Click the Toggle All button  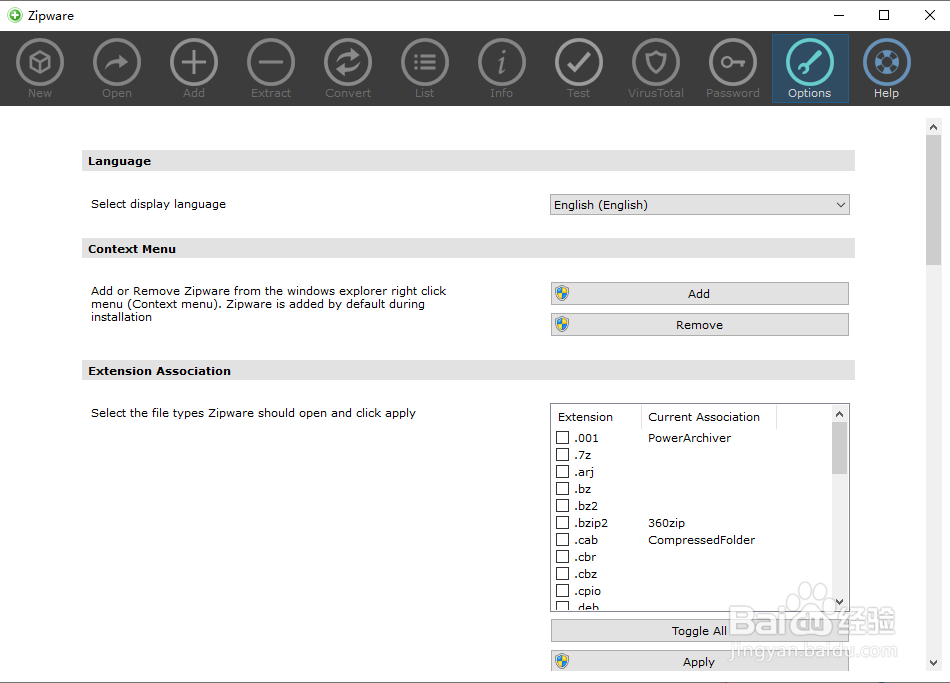700,631
